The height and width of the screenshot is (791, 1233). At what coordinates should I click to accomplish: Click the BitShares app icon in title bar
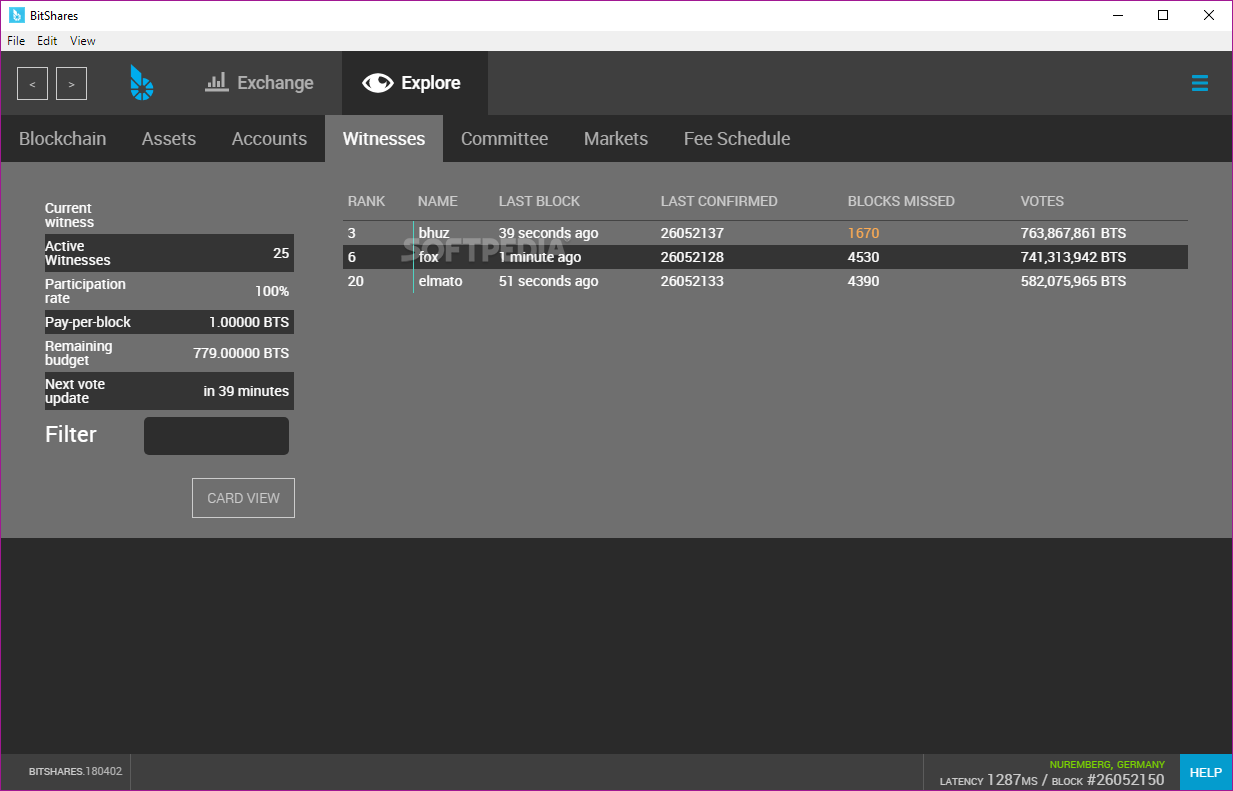point(17,15)
